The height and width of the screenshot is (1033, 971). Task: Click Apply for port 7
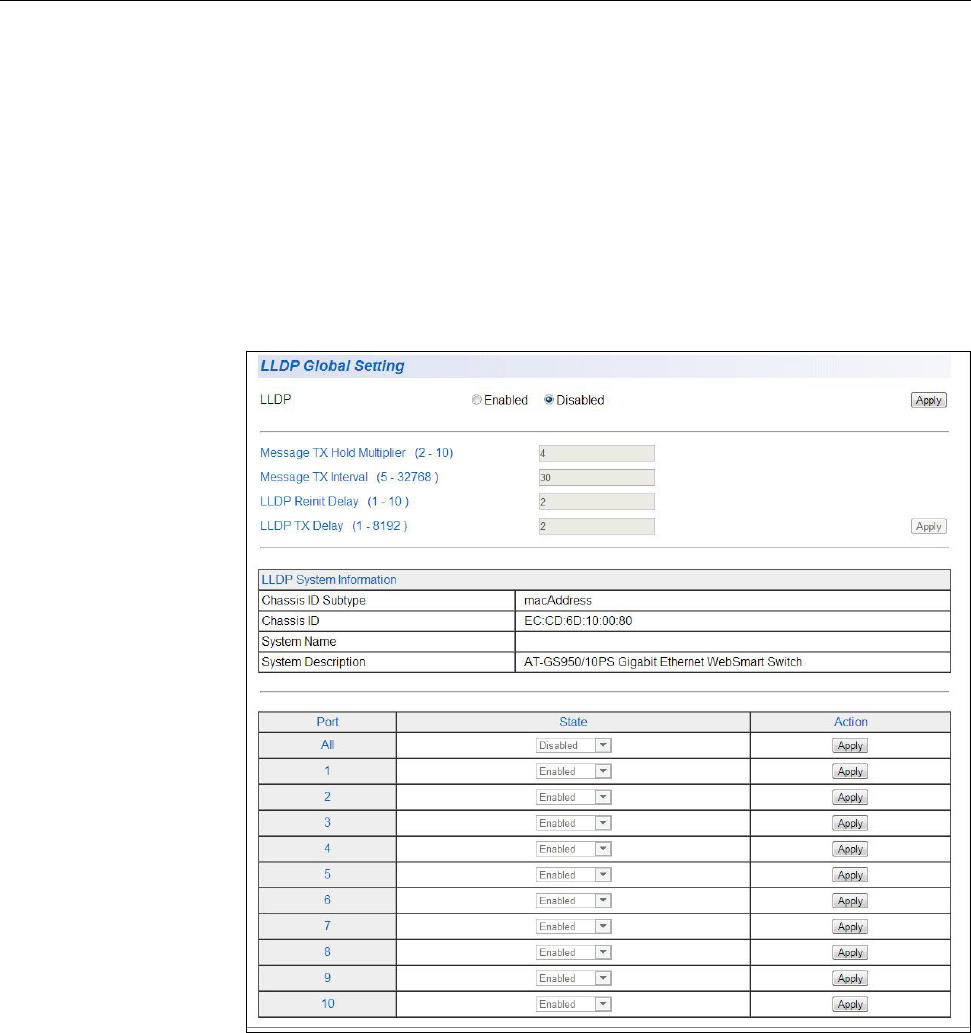pyautogui.click(x=850, y=927)
